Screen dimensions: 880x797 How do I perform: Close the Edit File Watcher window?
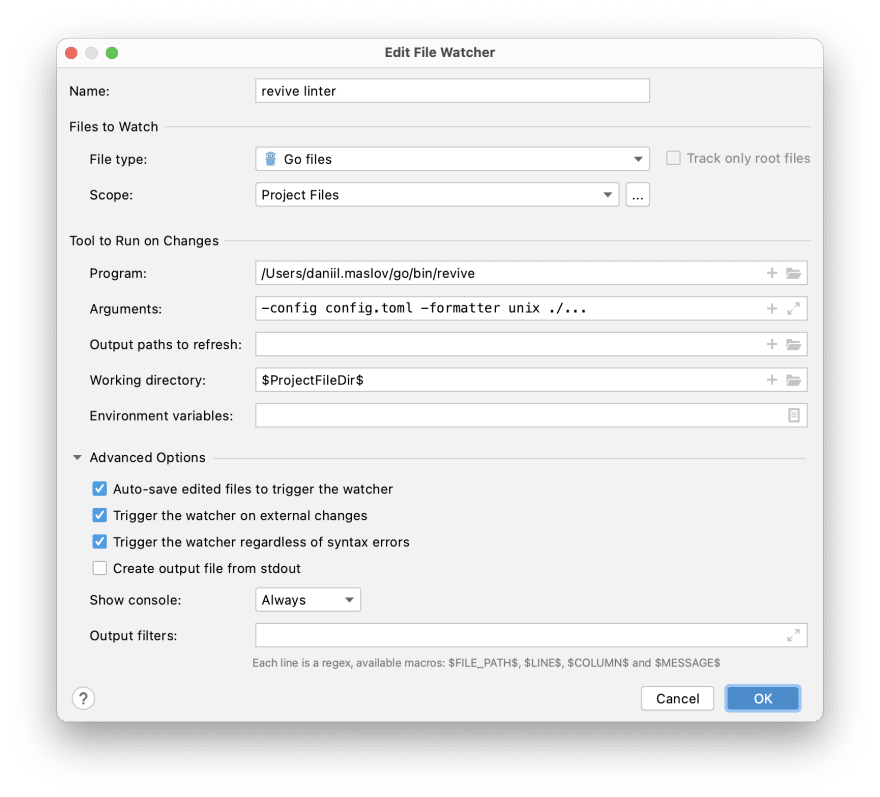71,53
